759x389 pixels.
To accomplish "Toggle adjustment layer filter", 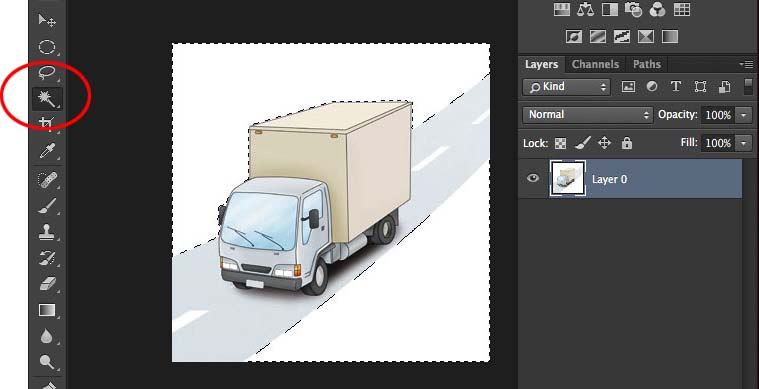I will pos(652,87).
